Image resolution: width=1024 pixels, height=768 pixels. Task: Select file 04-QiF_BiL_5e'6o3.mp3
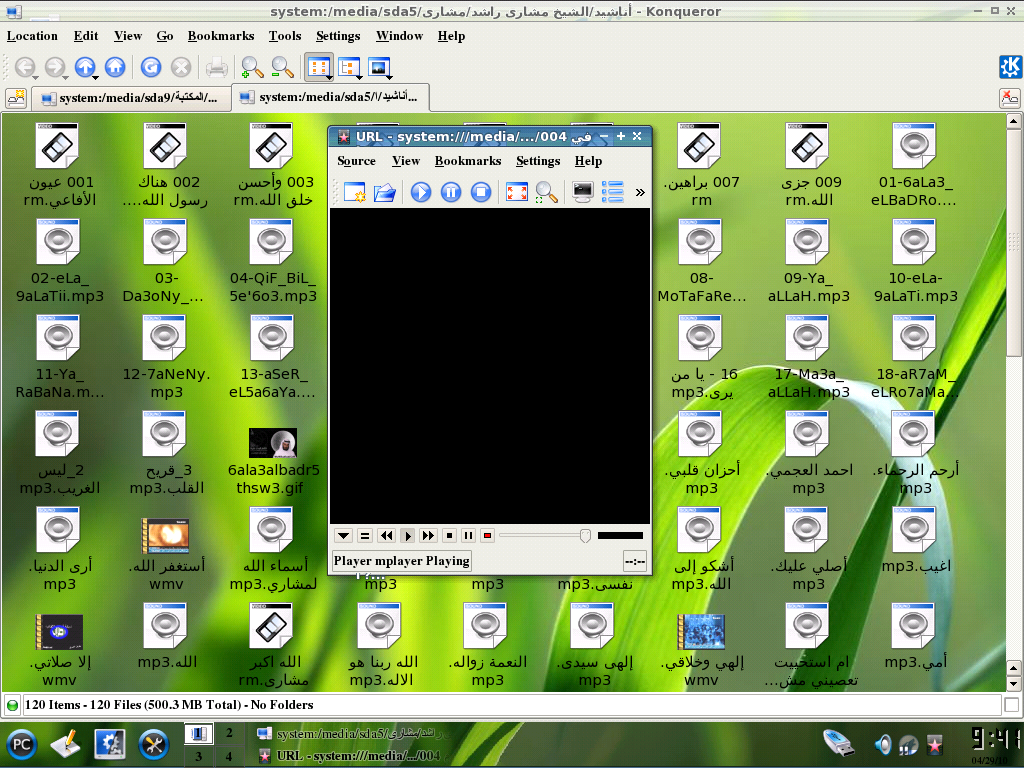coord(272,261)
